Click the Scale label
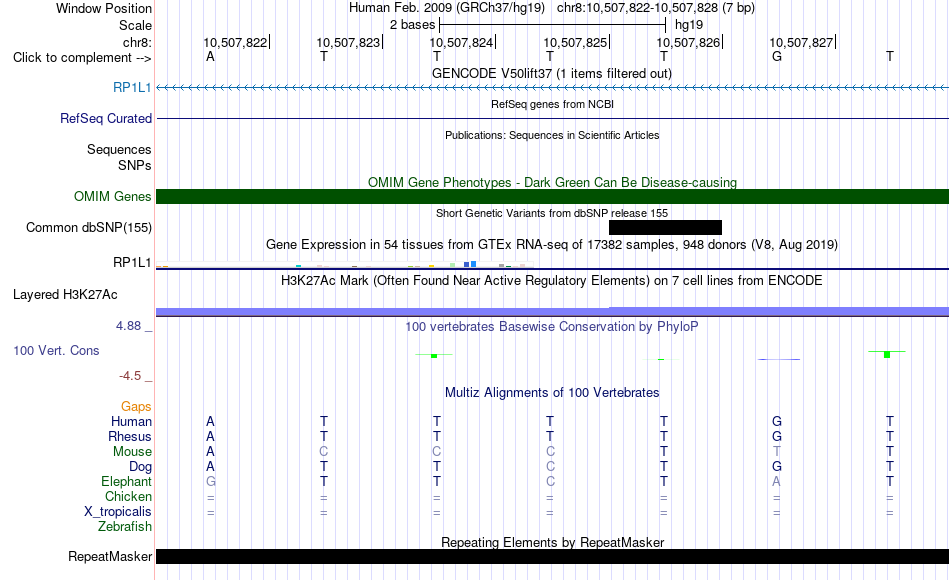 click(x=136, y=25)
